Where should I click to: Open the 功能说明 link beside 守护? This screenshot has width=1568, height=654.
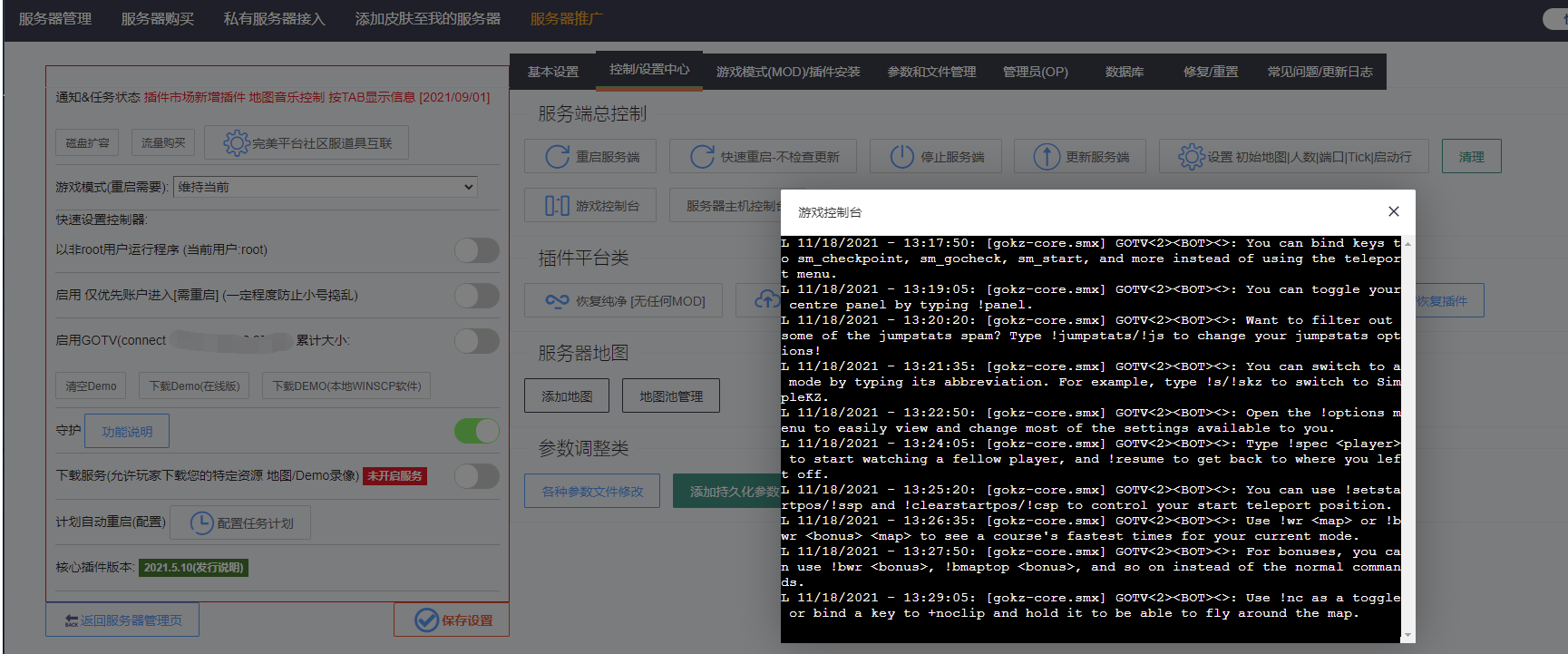click(x=127, y=432)
